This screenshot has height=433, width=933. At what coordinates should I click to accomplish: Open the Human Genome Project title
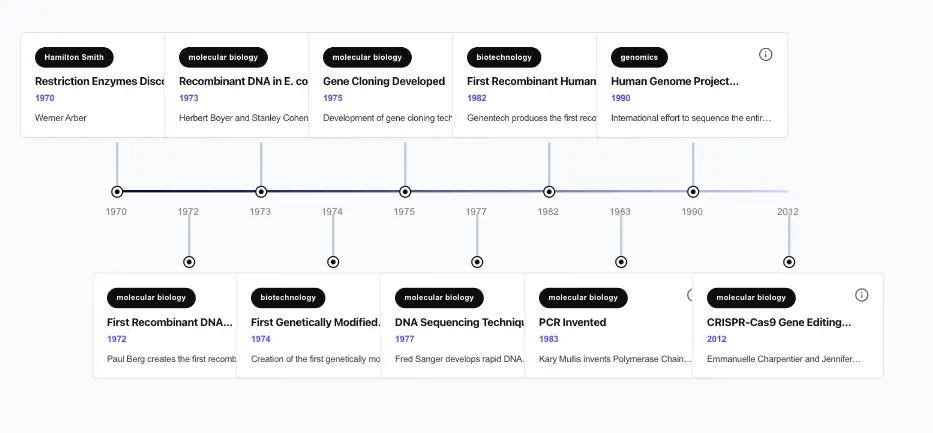(x=675, y=81)
